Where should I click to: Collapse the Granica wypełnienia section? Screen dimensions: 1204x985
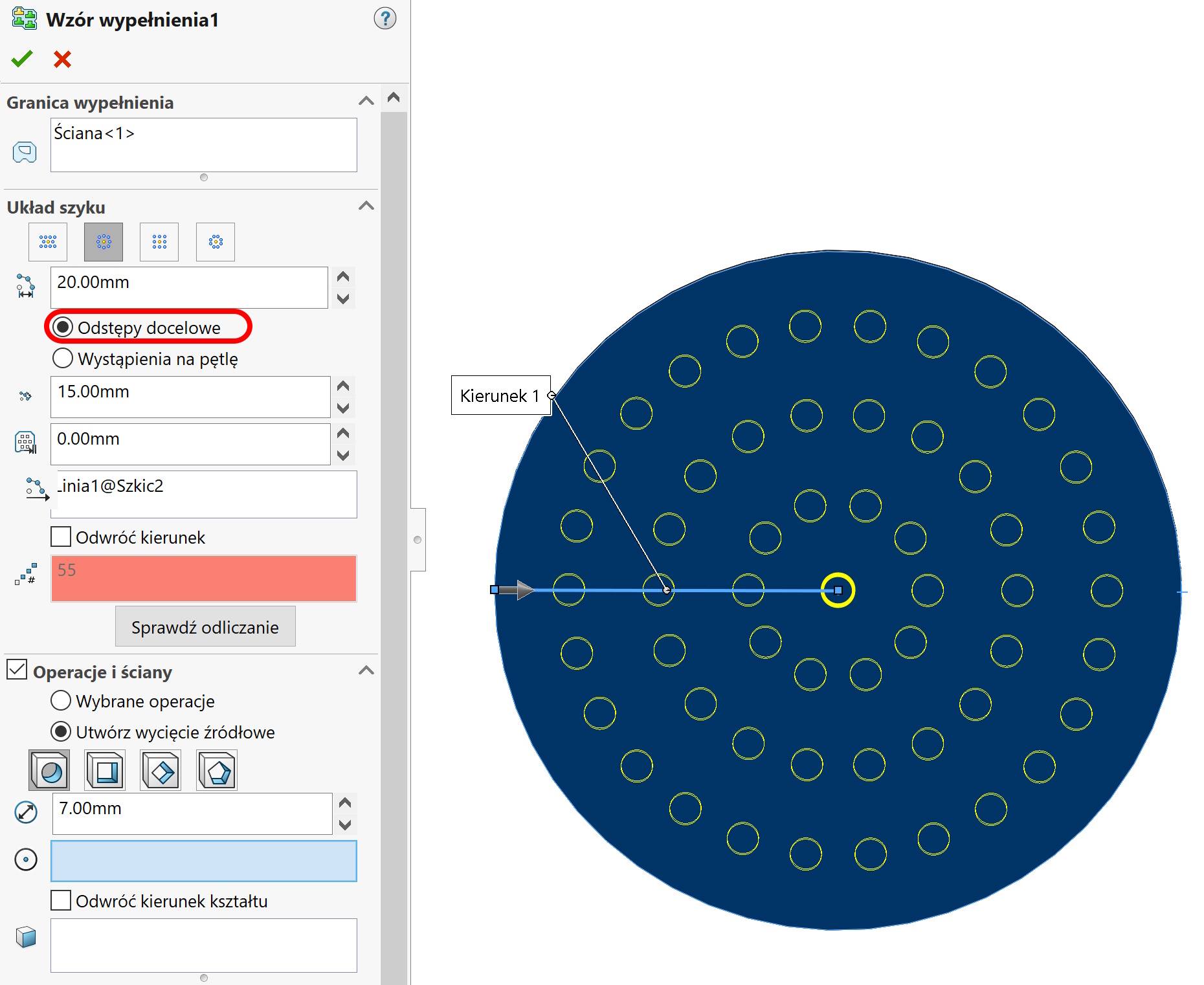(x=366, y=101)
